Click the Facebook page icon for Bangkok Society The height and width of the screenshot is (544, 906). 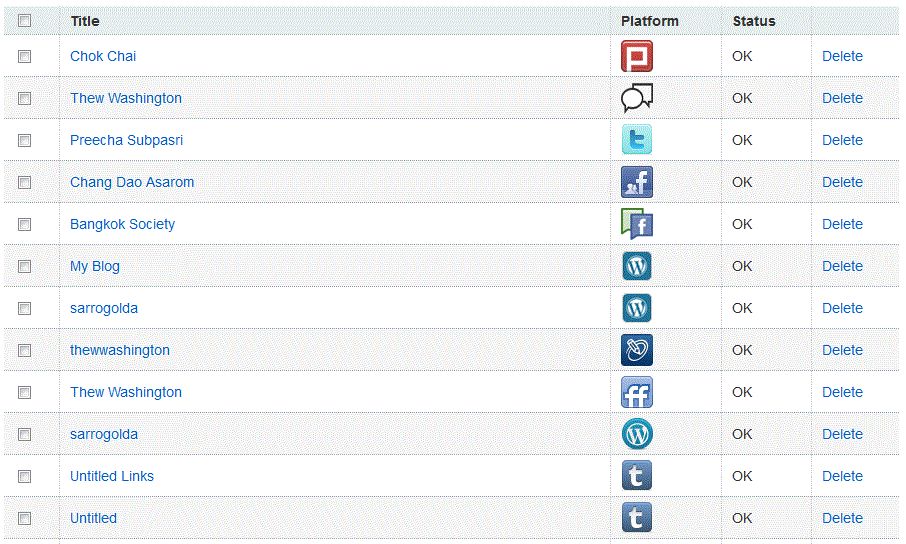(637, 224)
